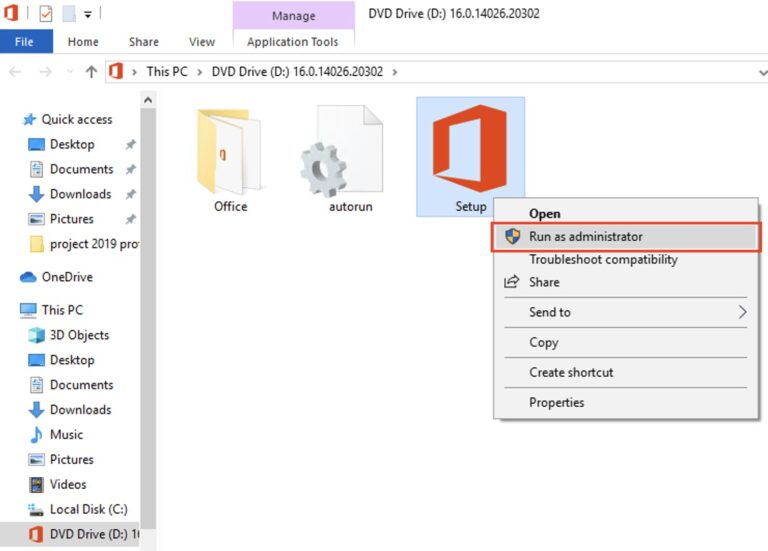Select DVD Drive (D:) in navigation pane

click(x=70, y=534)
